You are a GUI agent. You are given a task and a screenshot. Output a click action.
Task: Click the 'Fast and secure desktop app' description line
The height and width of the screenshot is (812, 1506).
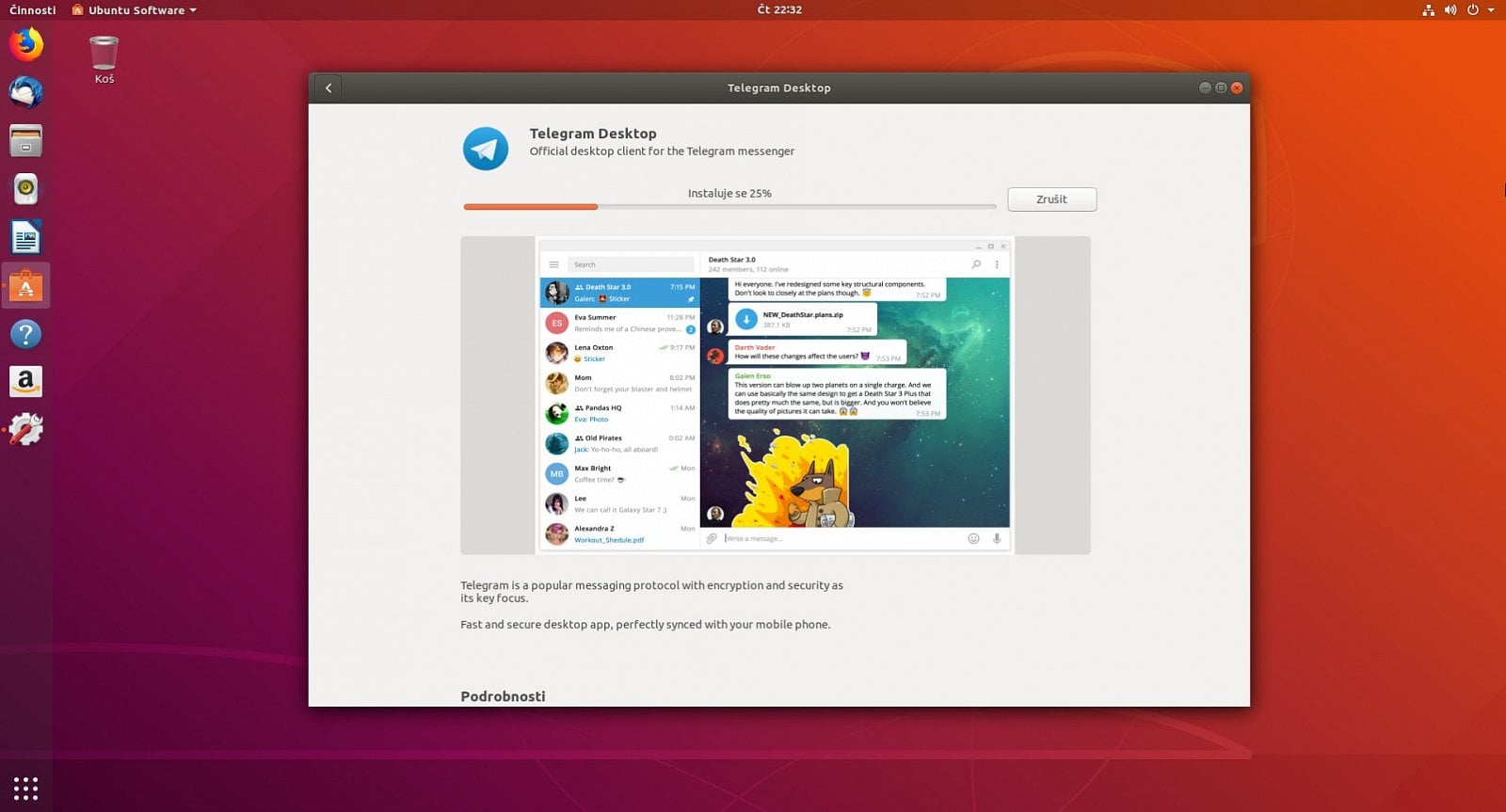[646, 624]
